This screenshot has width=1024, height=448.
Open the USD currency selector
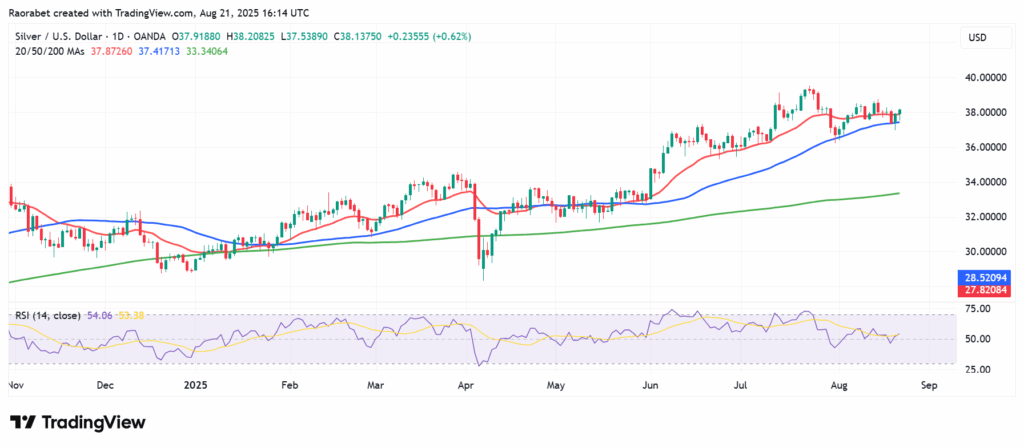[975, 38]
